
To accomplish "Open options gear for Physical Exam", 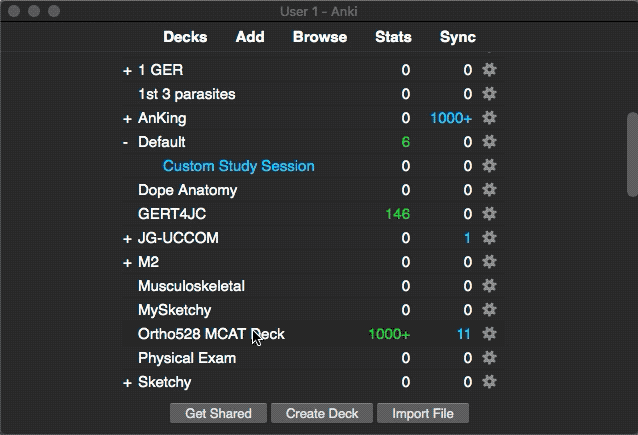I will [489, 358].
